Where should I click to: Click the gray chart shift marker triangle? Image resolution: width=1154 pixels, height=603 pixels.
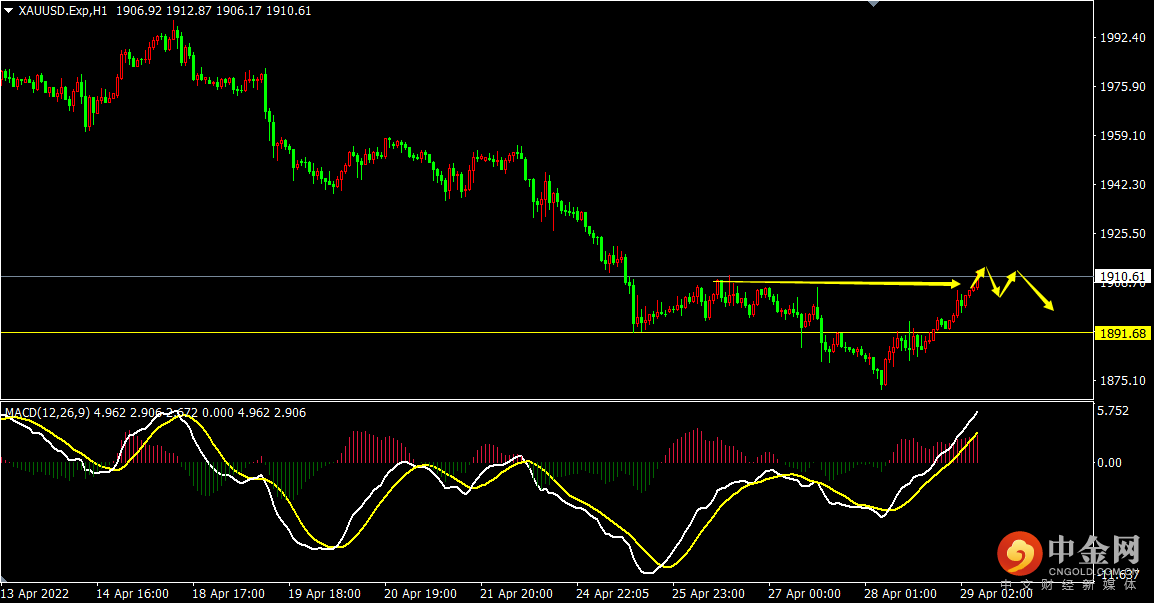click(874, 4)
